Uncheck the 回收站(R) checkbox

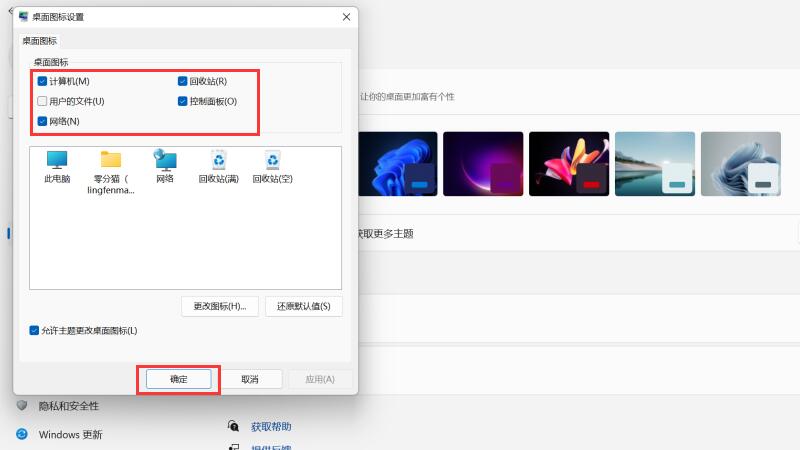point(183,81)
